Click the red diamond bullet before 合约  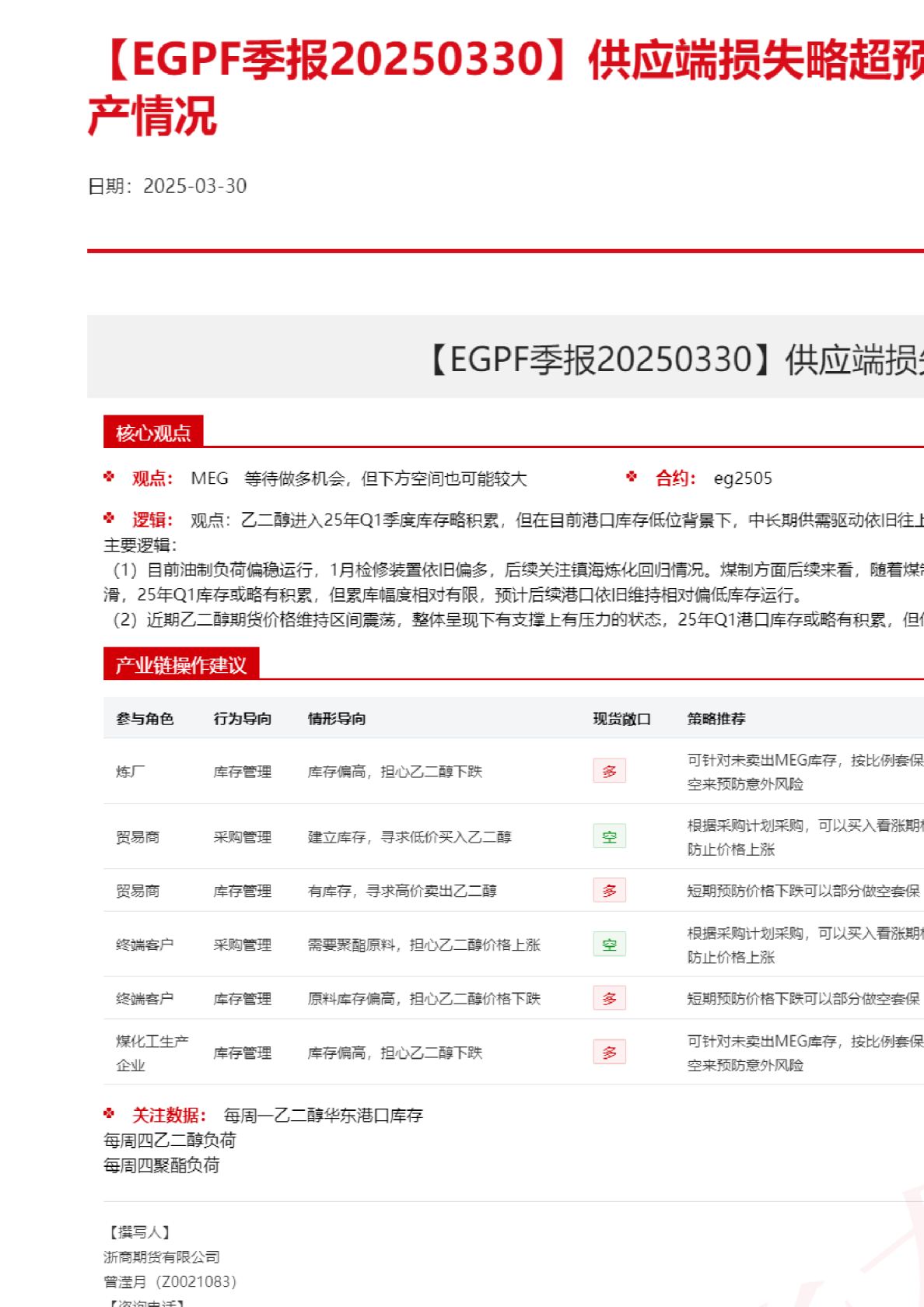pyautogui.click(x=632, y=477)
